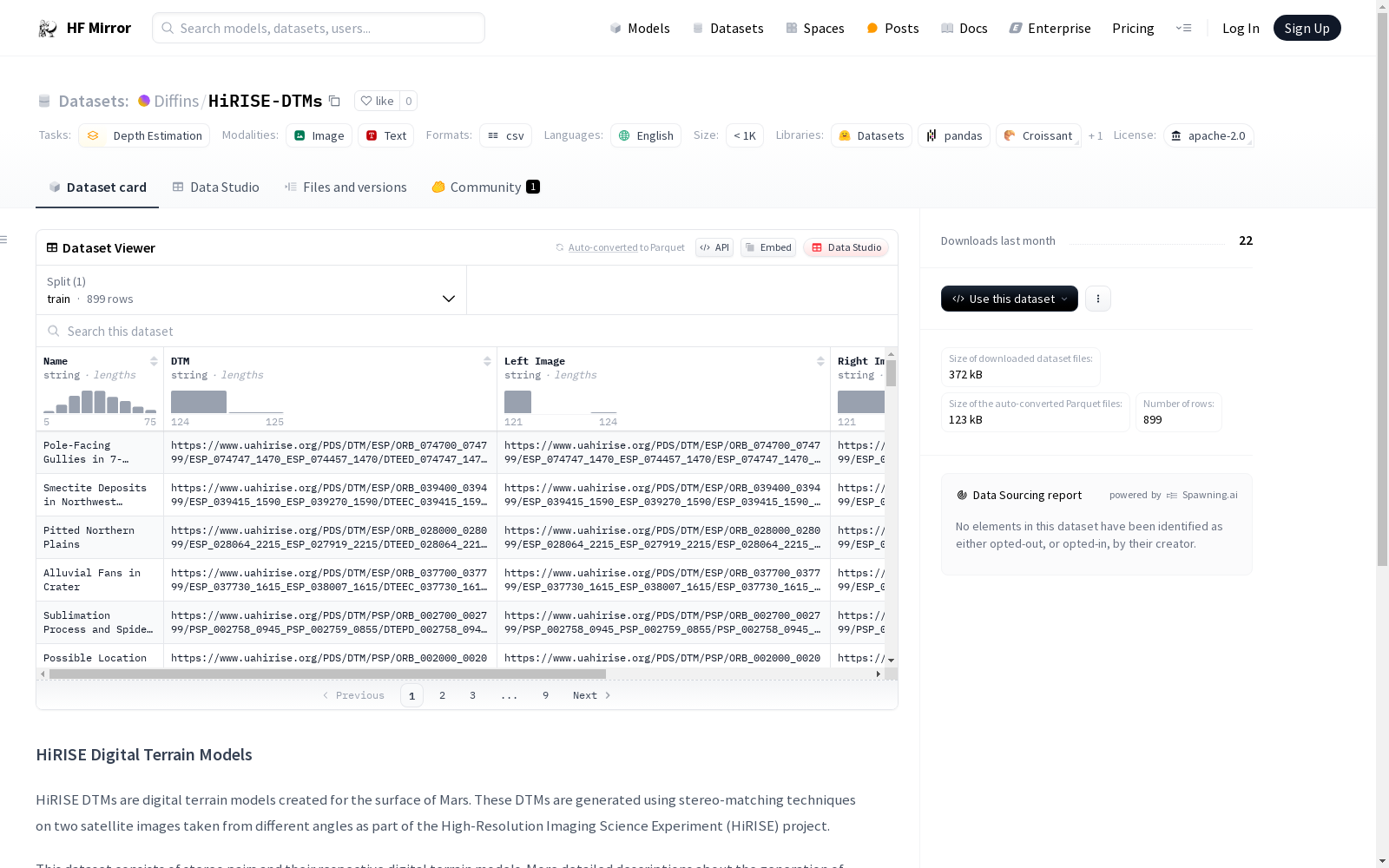Click the Sign Up button

tap(1307, 28)
